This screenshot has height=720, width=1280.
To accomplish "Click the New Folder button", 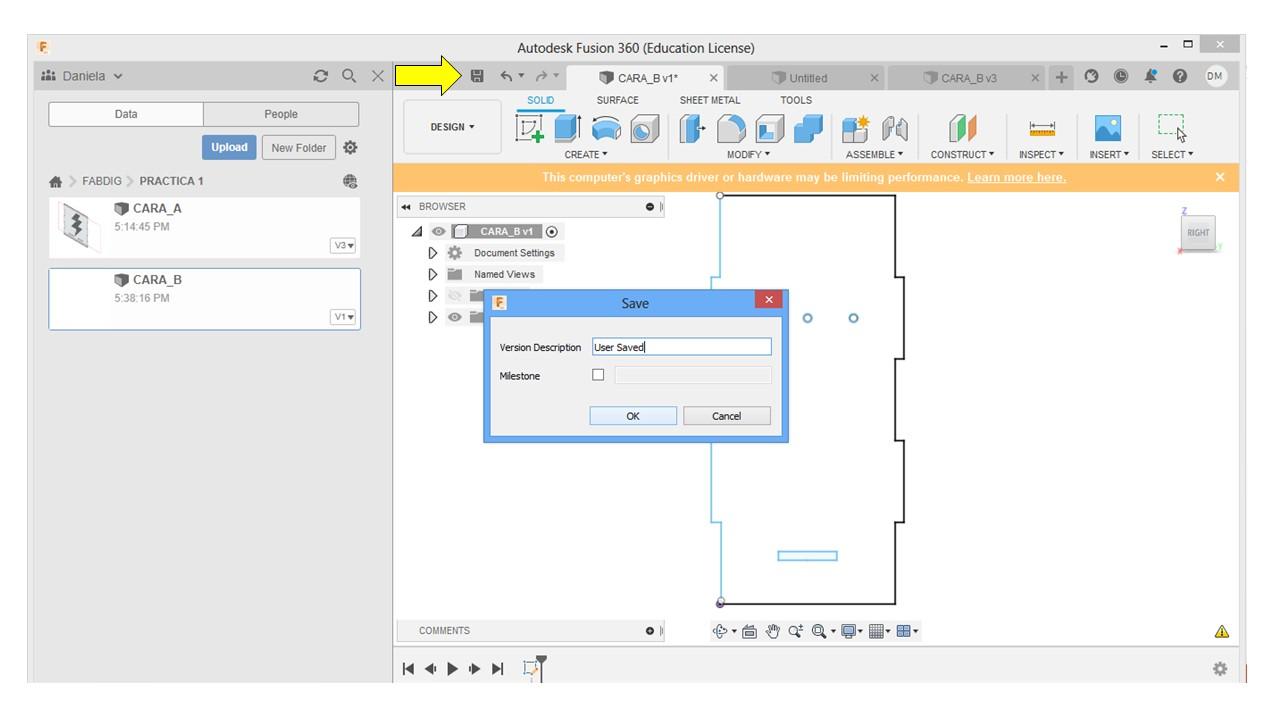I will 299,147.
